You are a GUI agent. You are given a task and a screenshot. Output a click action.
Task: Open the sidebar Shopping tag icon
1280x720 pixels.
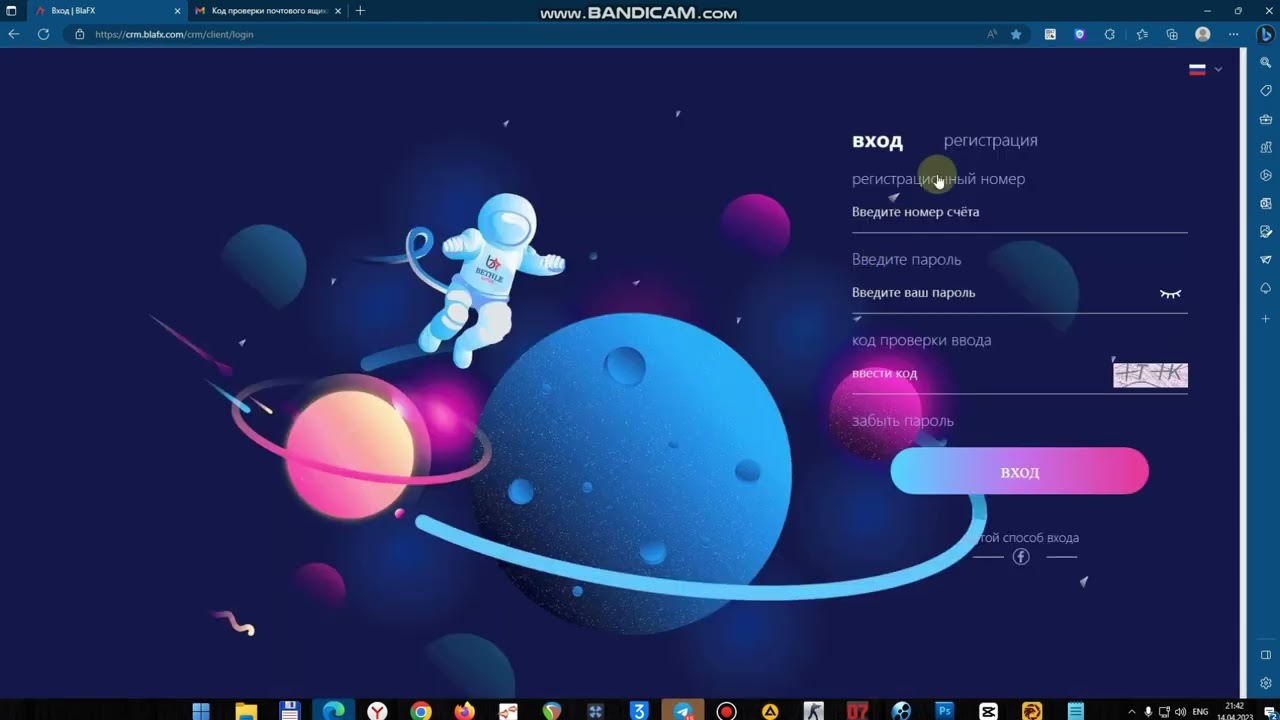click(x=1265, y=91)
